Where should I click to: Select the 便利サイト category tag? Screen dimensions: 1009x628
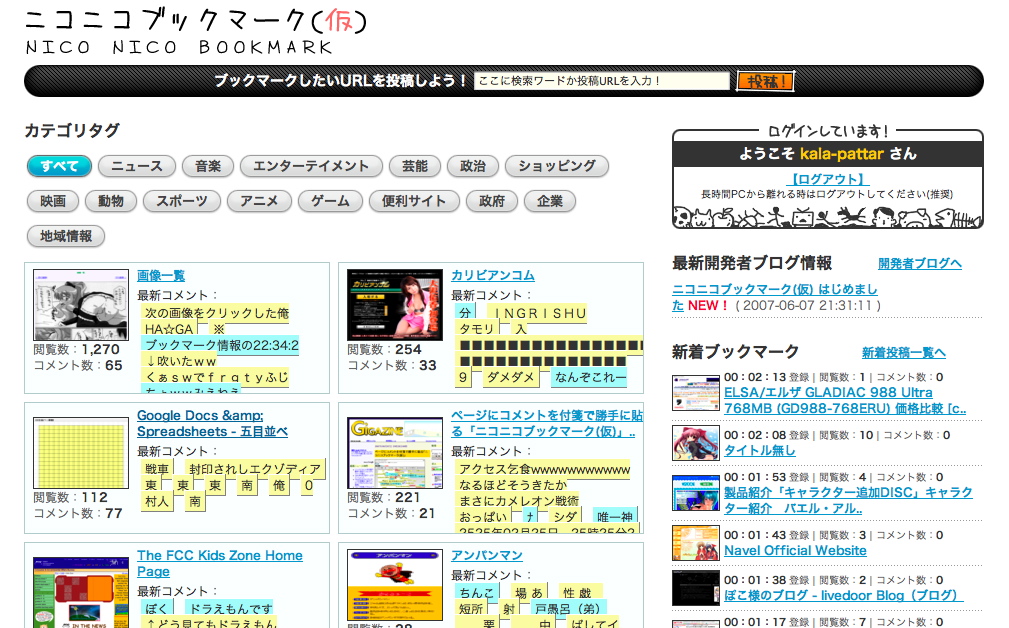pos(414,201)
